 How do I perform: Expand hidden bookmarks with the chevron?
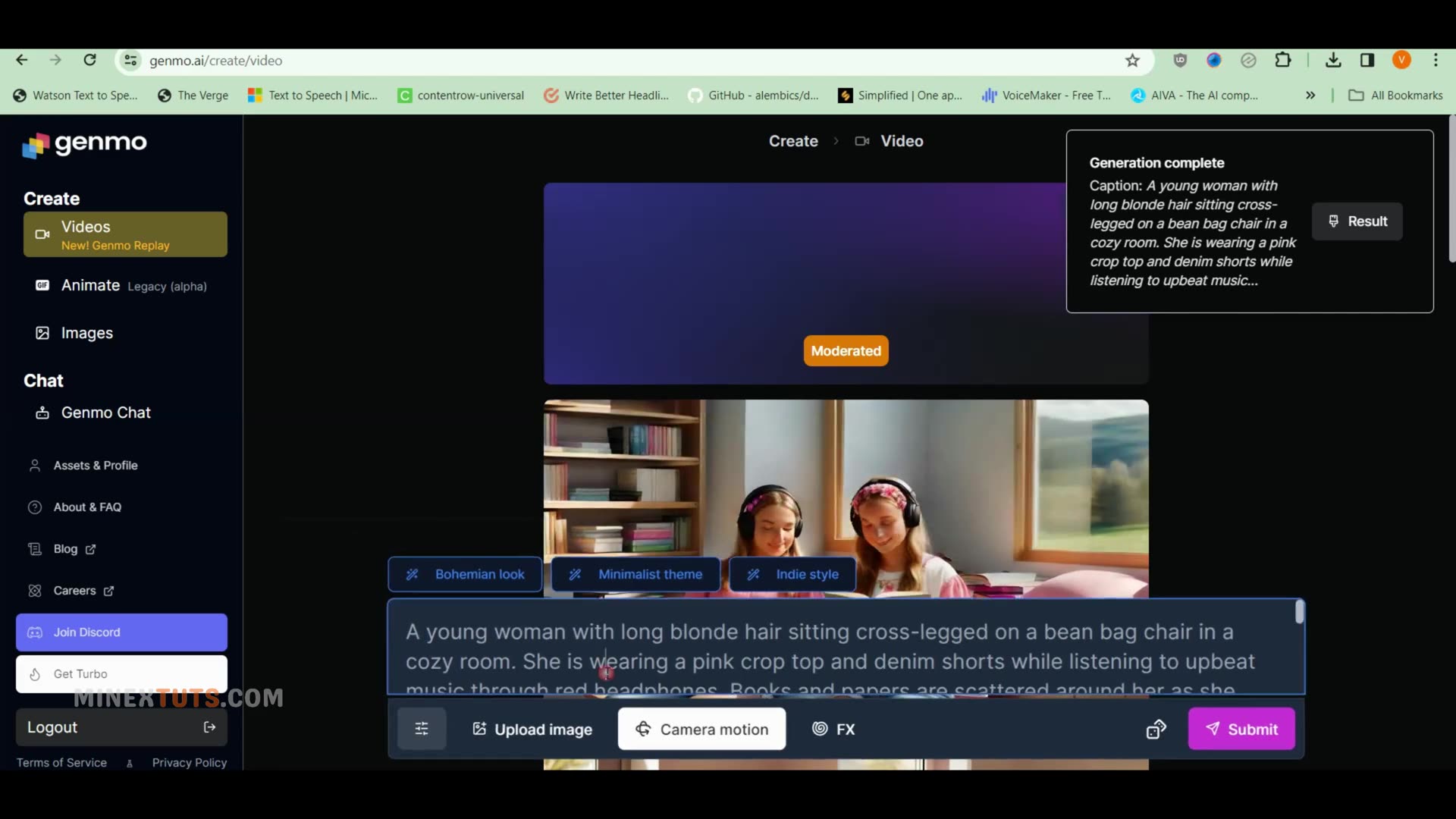click(1311, 95)
